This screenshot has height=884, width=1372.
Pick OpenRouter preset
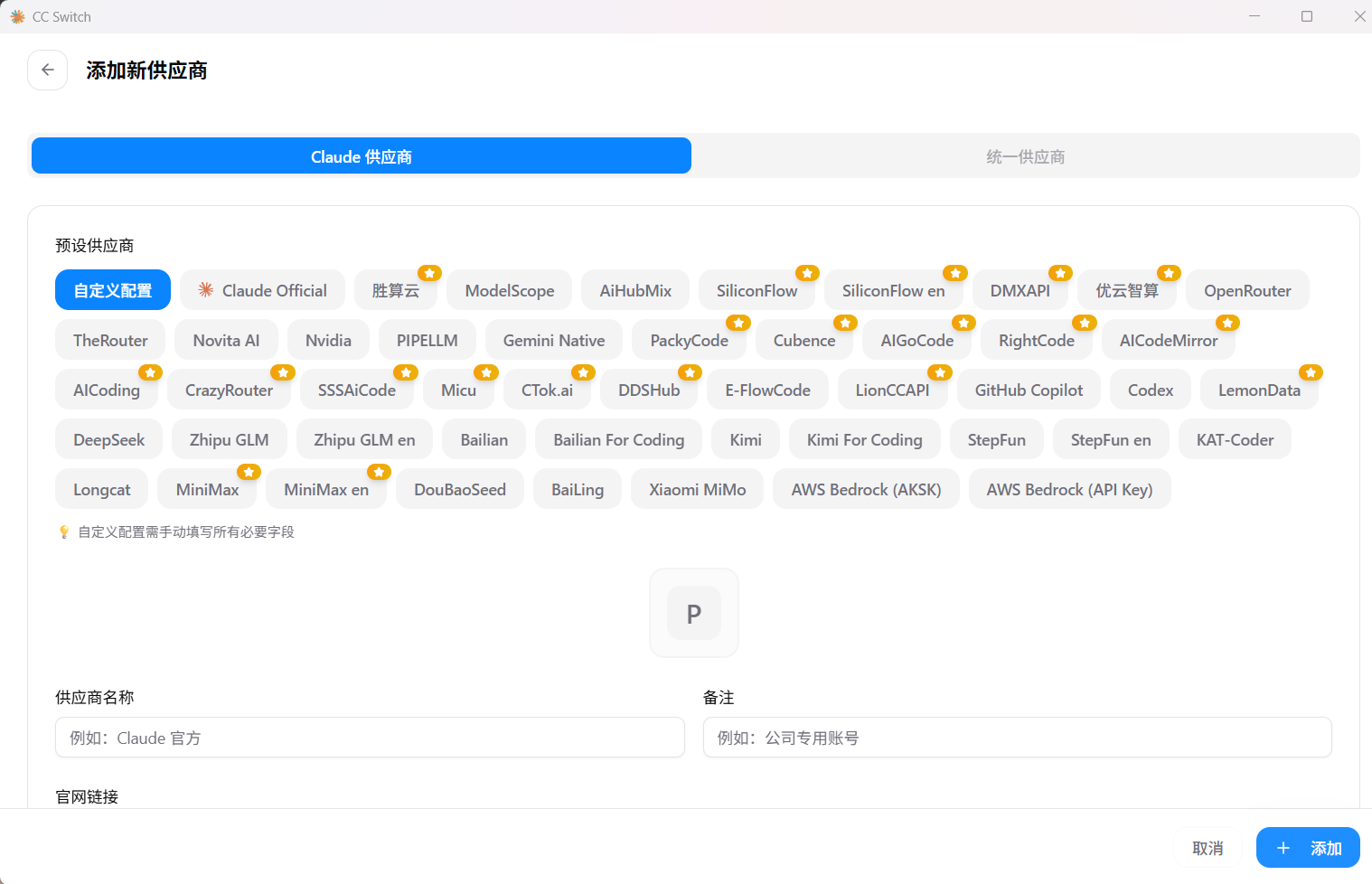click(x=1247, y=290)
